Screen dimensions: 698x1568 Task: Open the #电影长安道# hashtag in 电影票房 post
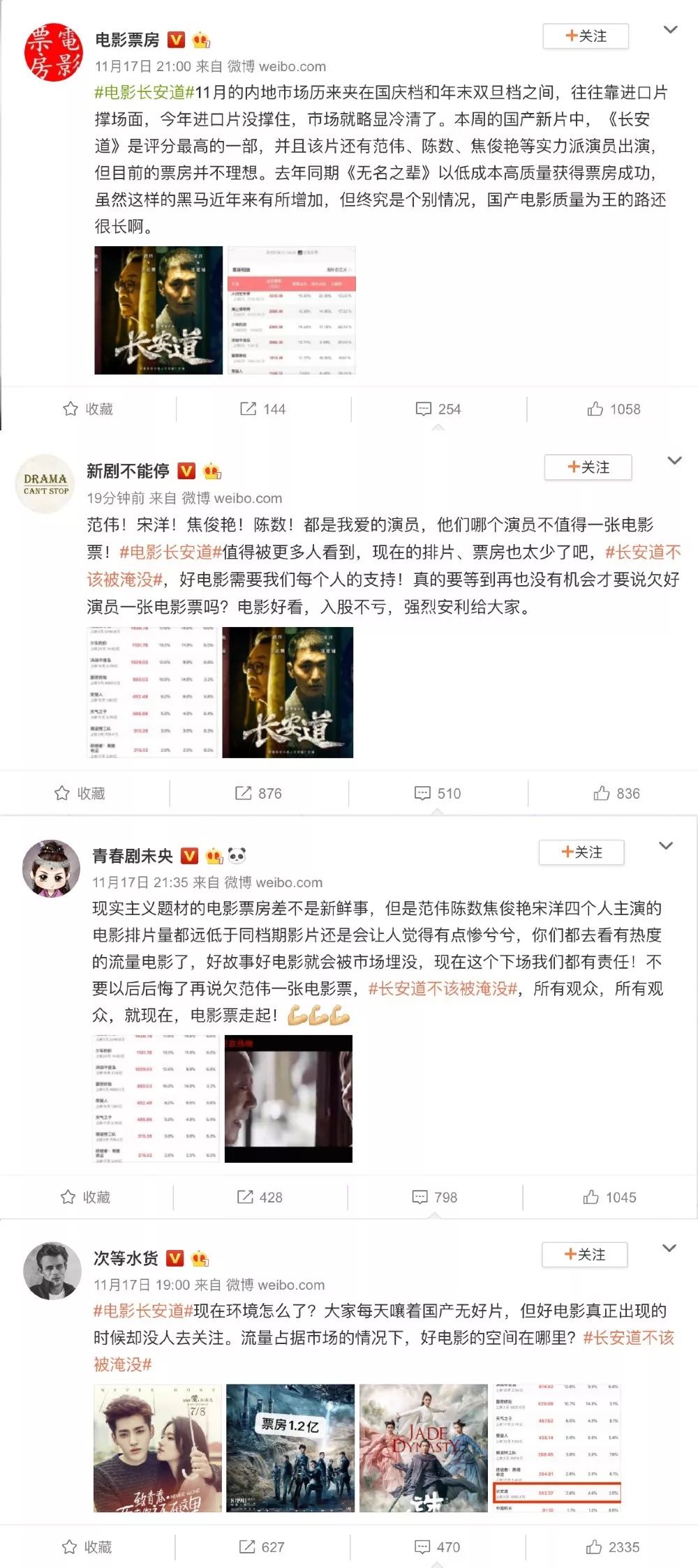[x=144, y=92]
